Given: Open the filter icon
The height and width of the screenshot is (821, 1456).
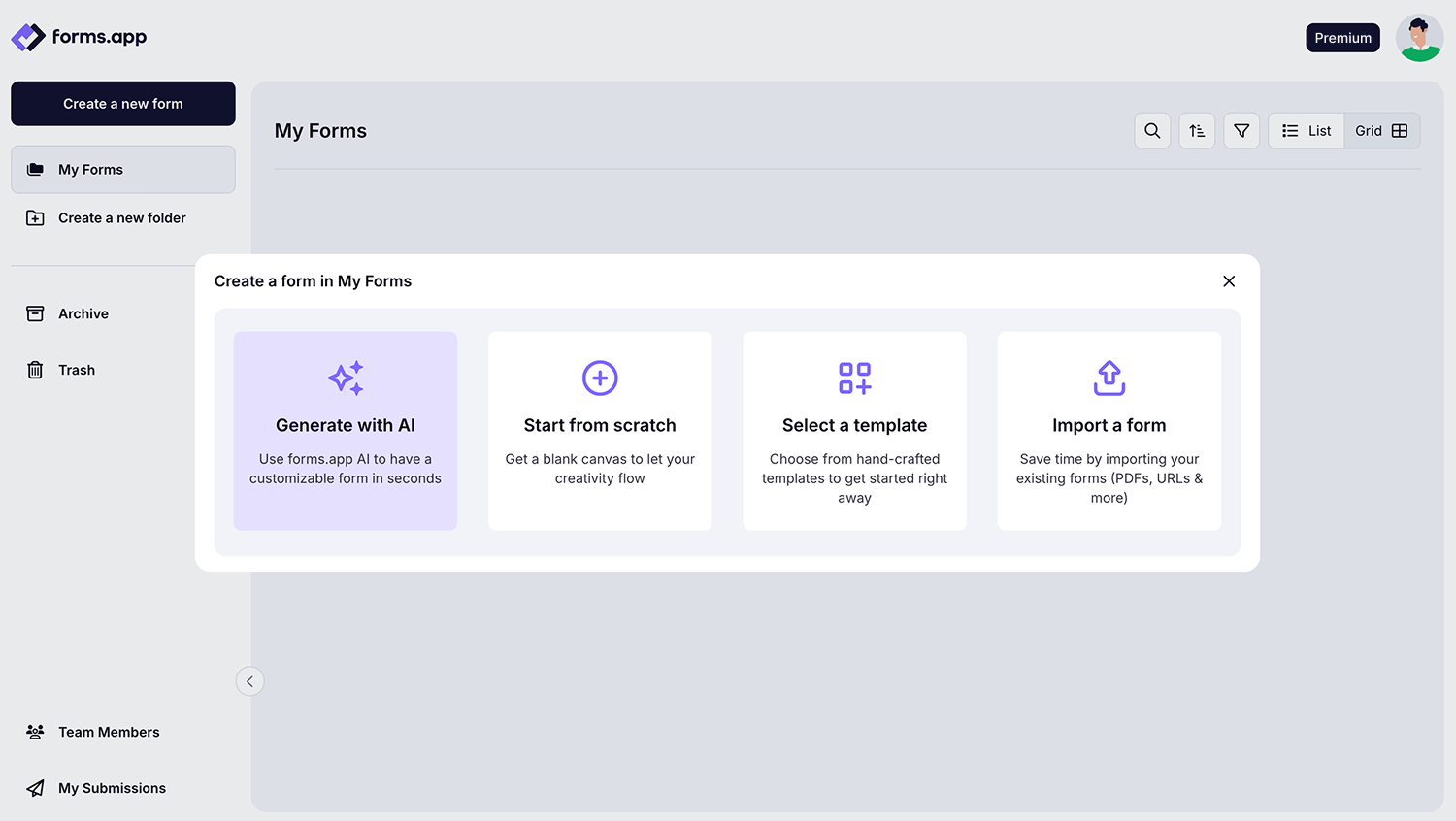Looking at the screenshot, I should click(1241, 130).
